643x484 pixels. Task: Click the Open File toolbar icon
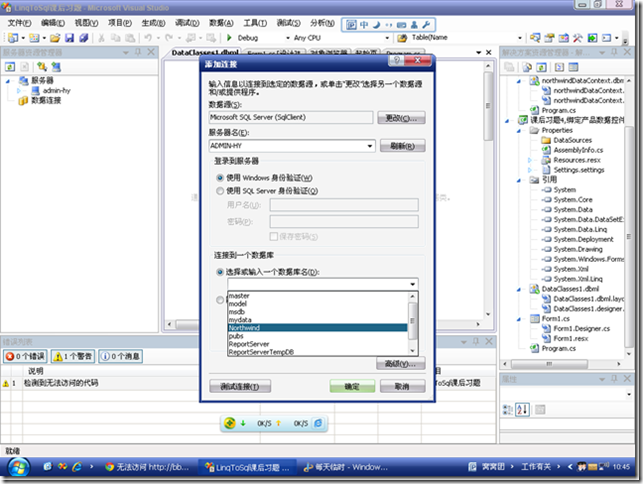click(x=55, y=38)
